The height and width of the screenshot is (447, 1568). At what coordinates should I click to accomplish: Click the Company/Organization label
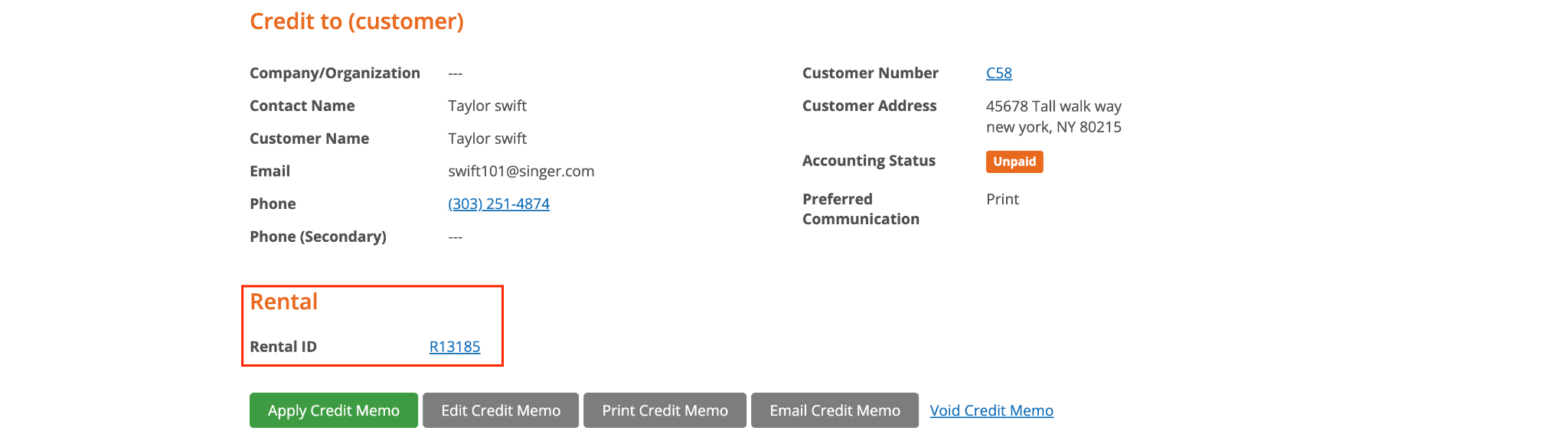335,73
